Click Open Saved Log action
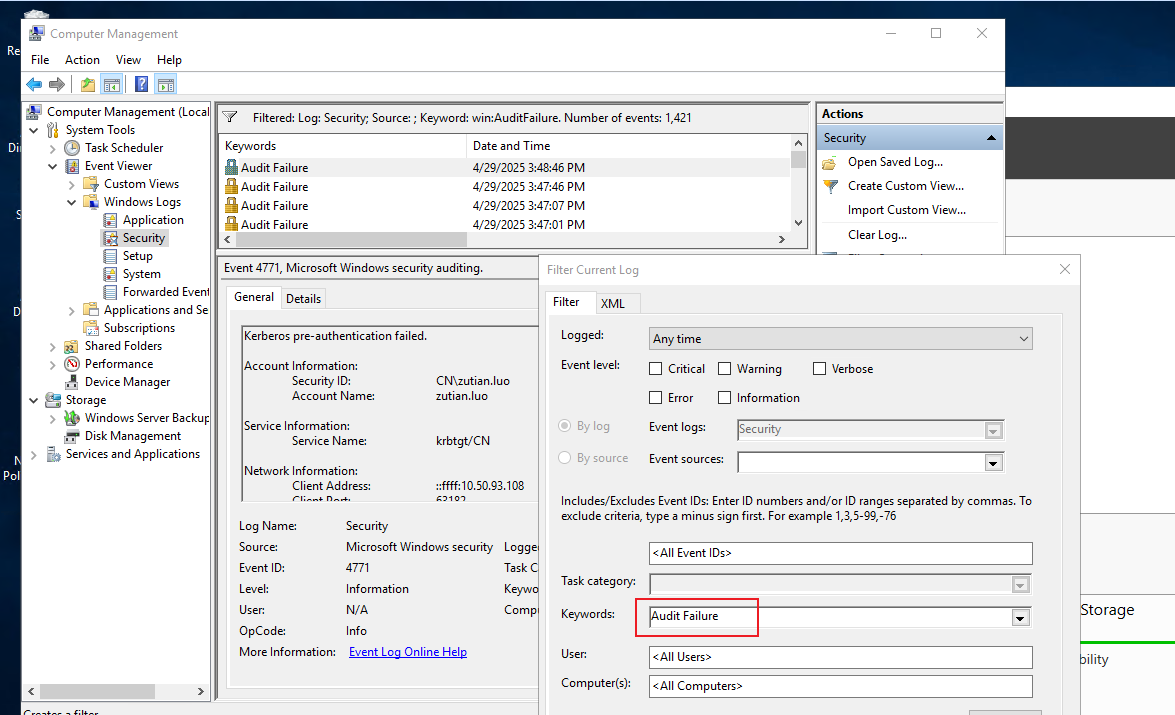 point(895,162)
